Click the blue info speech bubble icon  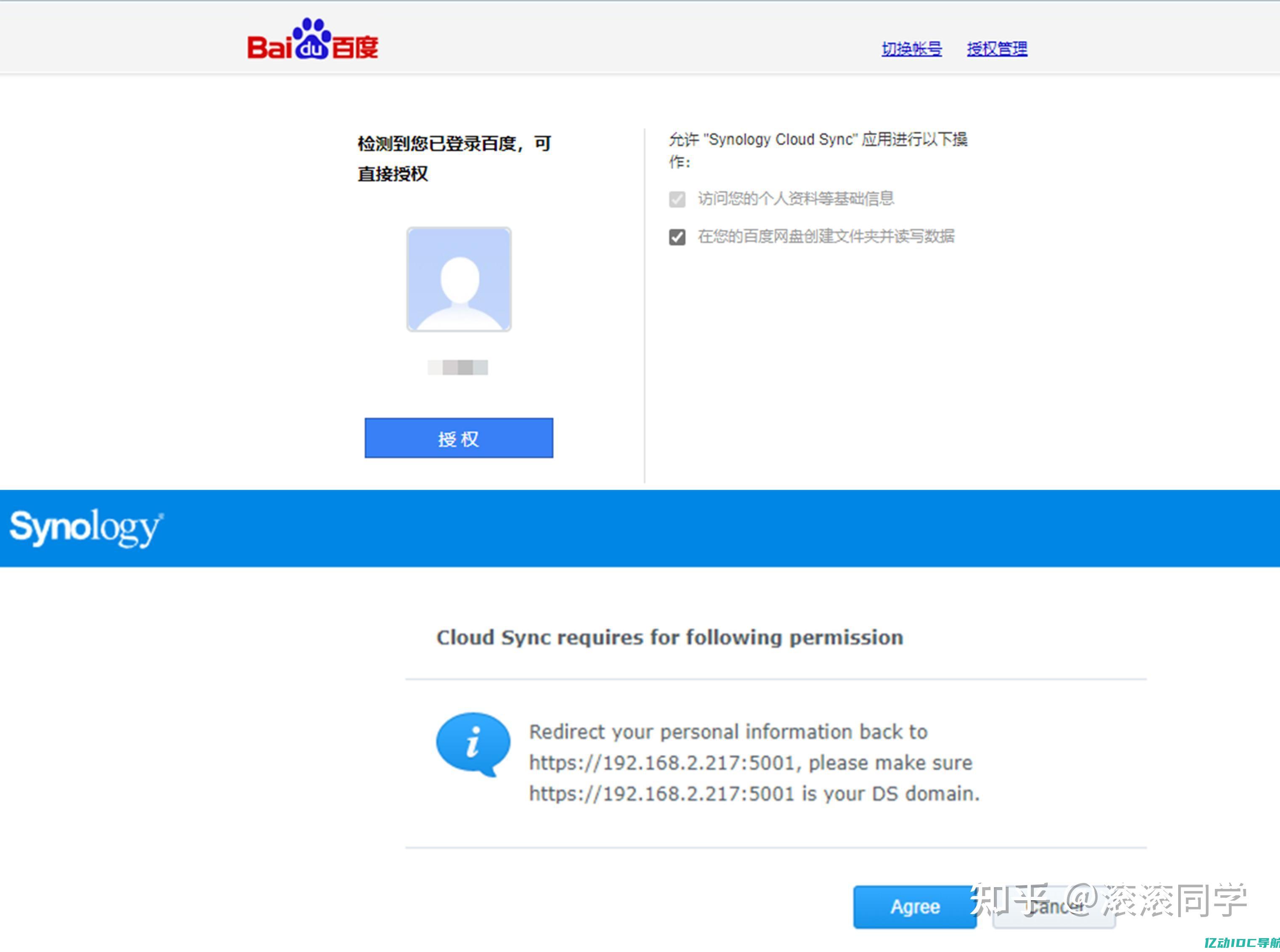point(473,745)
